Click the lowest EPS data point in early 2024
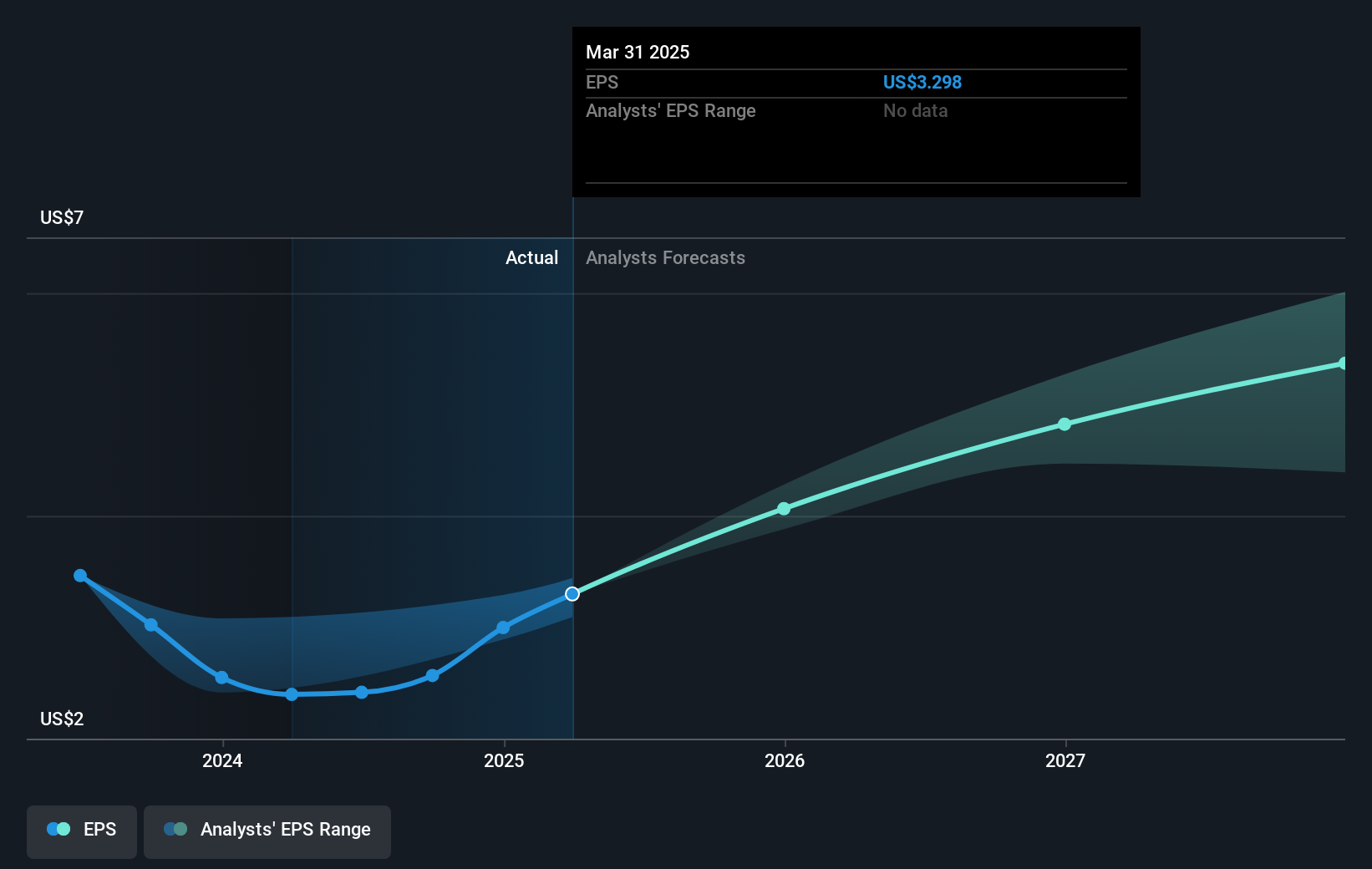The image size is (1372, 869). click(292, 694)
